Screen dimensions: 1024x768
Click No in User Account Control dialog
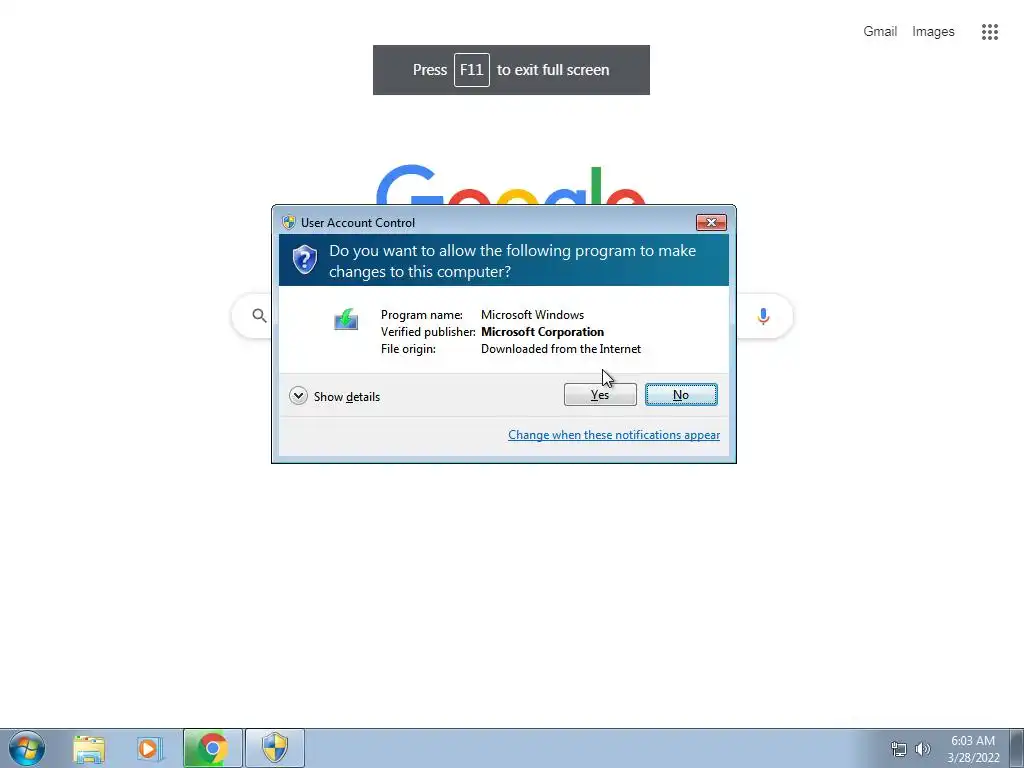[681, 394]
